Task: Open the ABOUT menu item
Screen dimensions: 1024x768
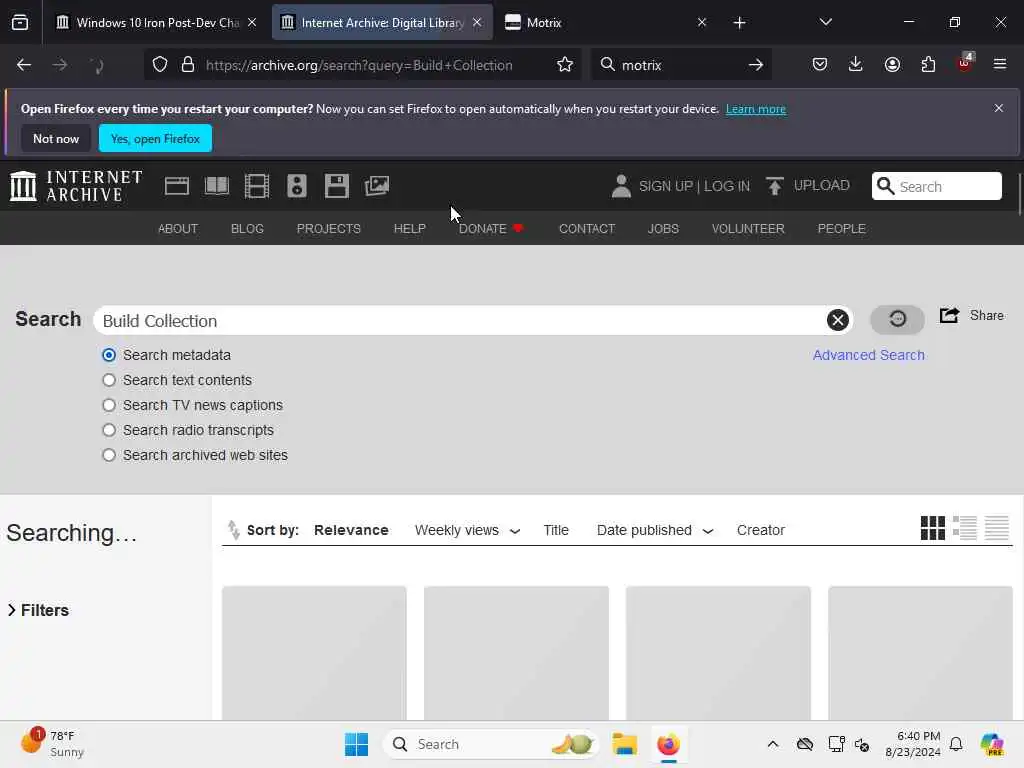Action: (178, 229)
